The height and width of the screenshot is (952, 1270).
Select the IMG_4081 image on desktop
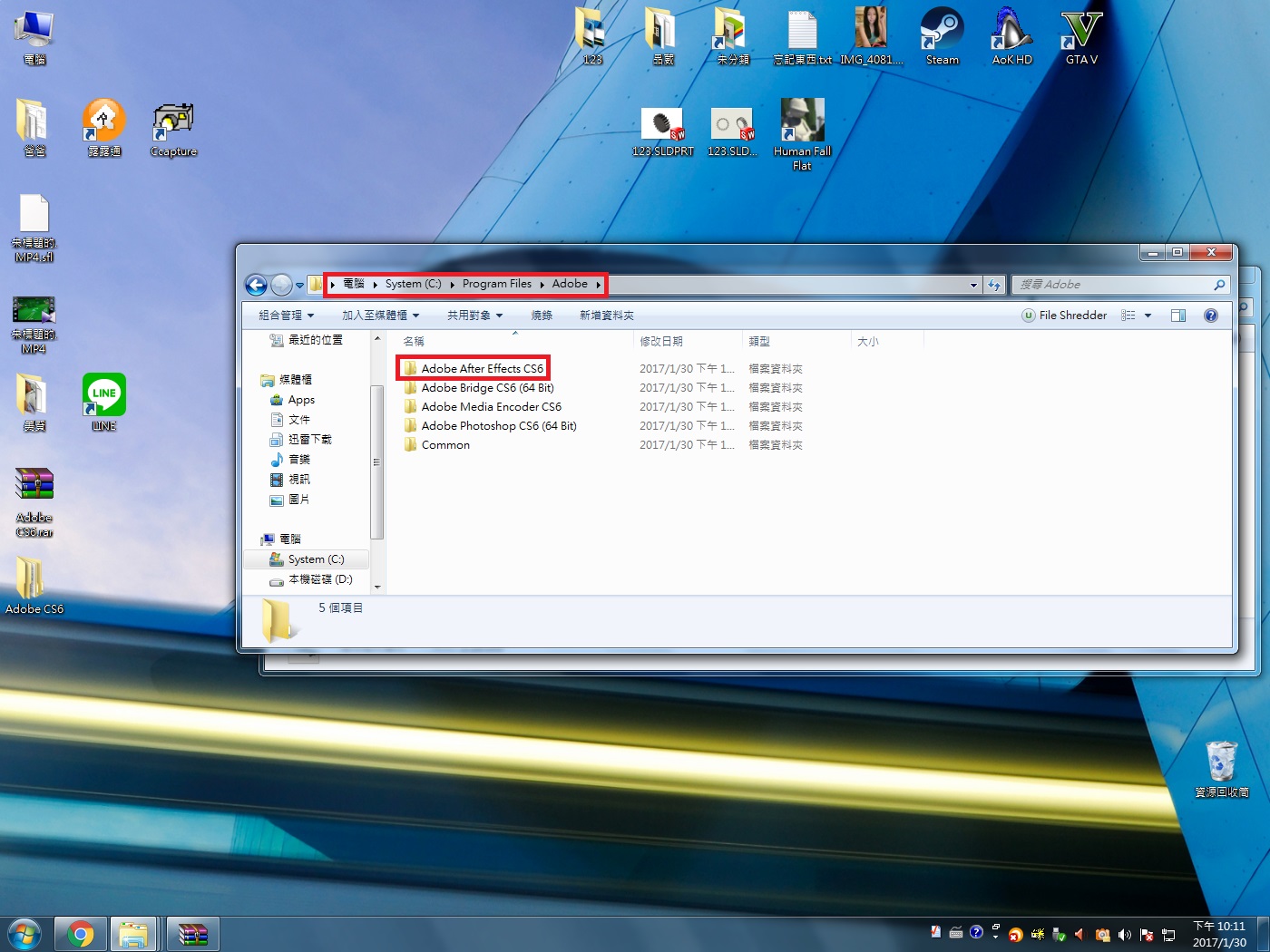[x=871, y=36]
